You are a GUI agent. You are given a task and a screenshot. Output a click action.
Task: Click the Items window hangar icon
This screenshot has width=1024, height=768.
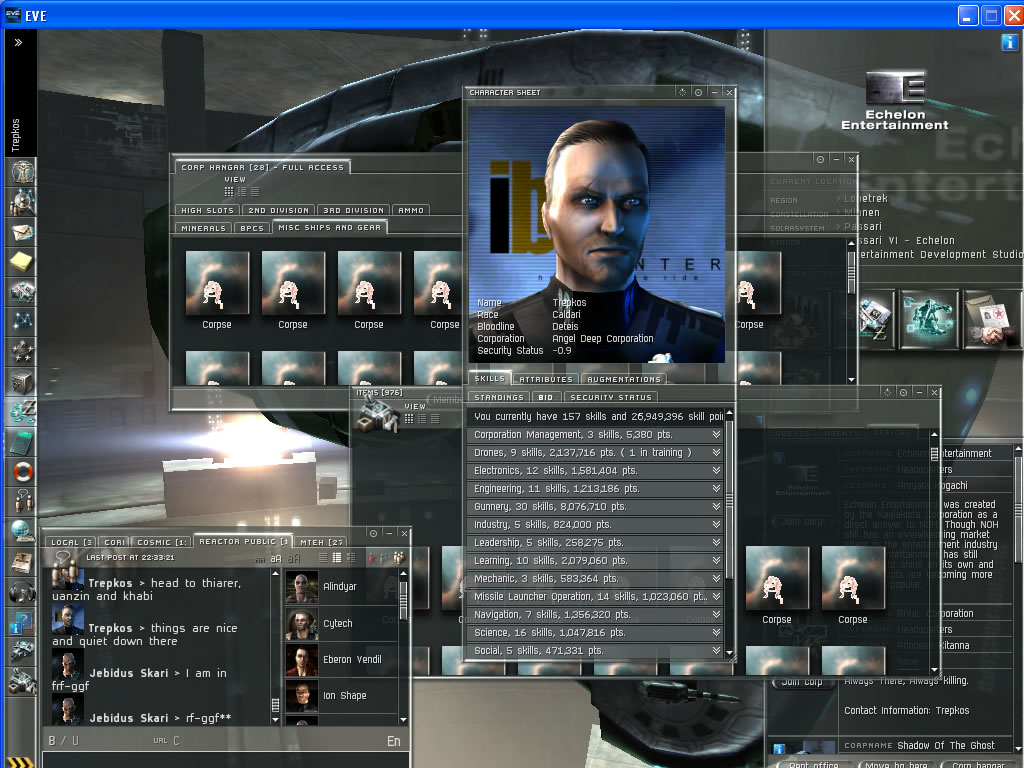tap(377, 414)
